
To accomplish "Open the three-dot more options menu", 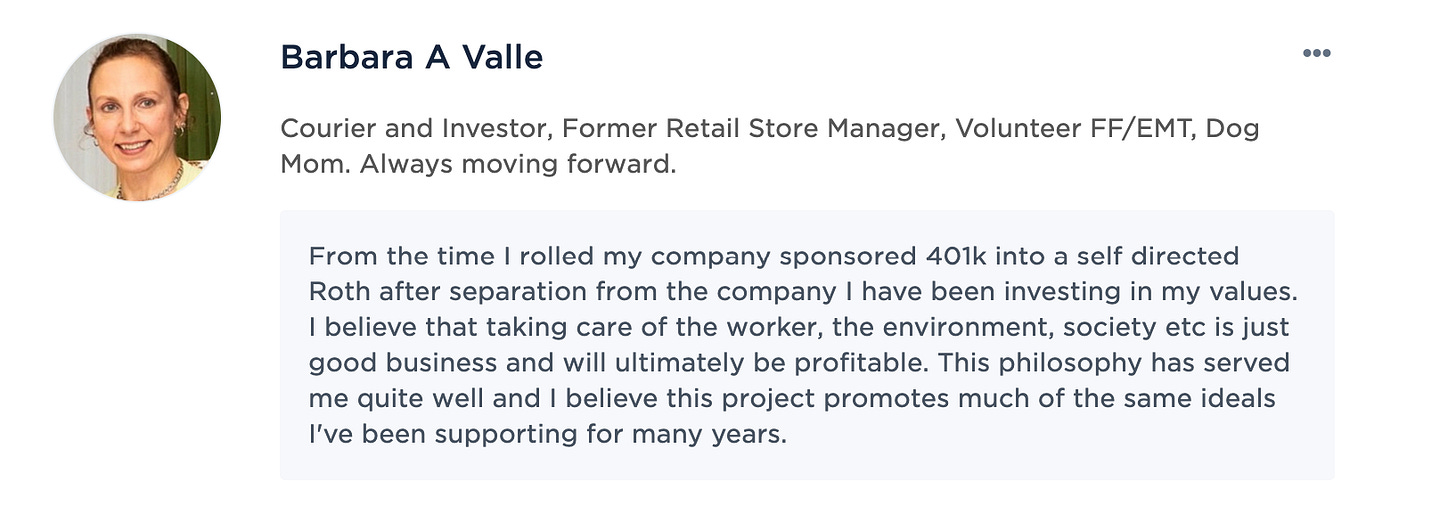I will coord(1316,54).
